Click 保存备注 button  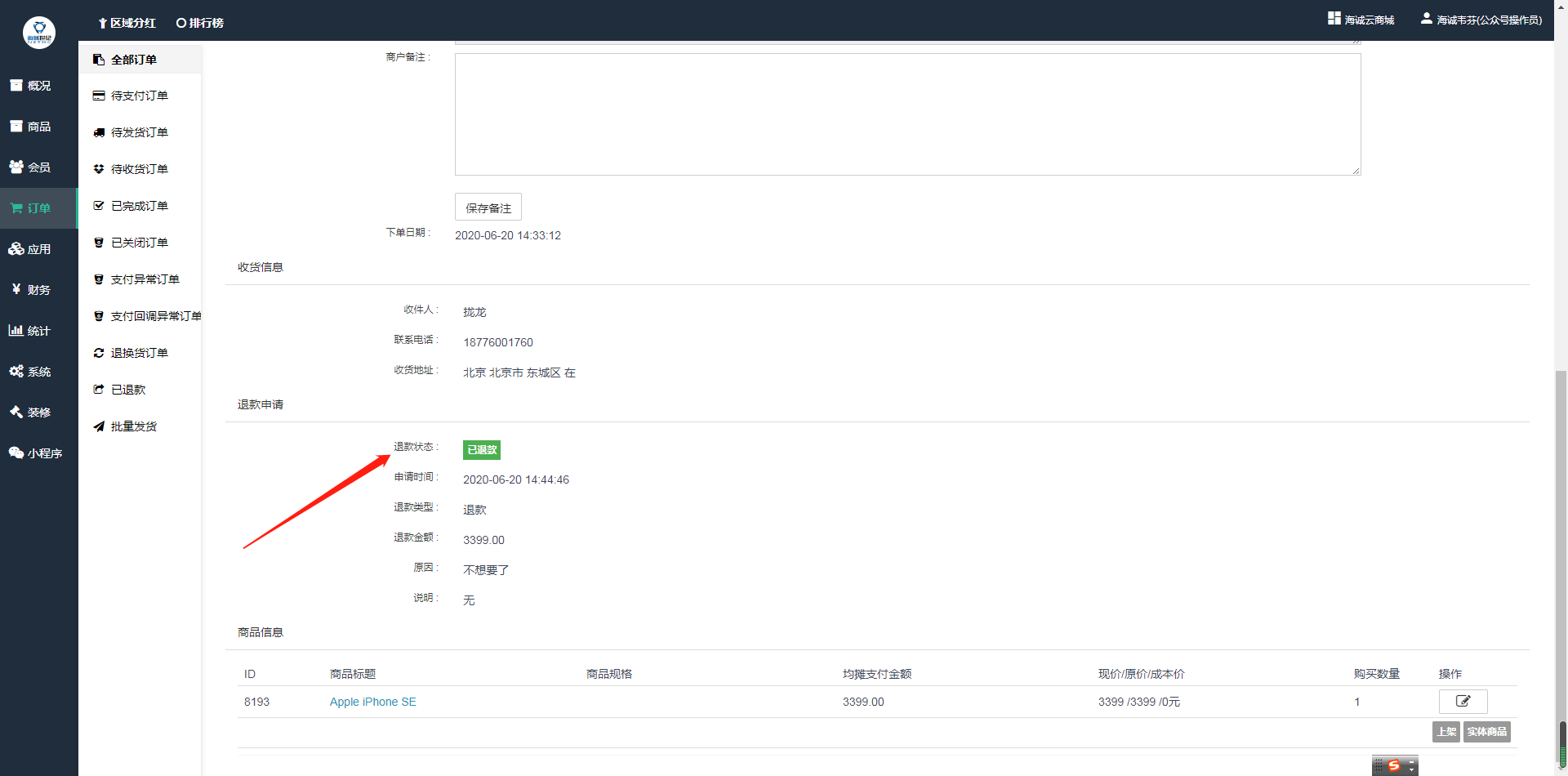(488, 207)
